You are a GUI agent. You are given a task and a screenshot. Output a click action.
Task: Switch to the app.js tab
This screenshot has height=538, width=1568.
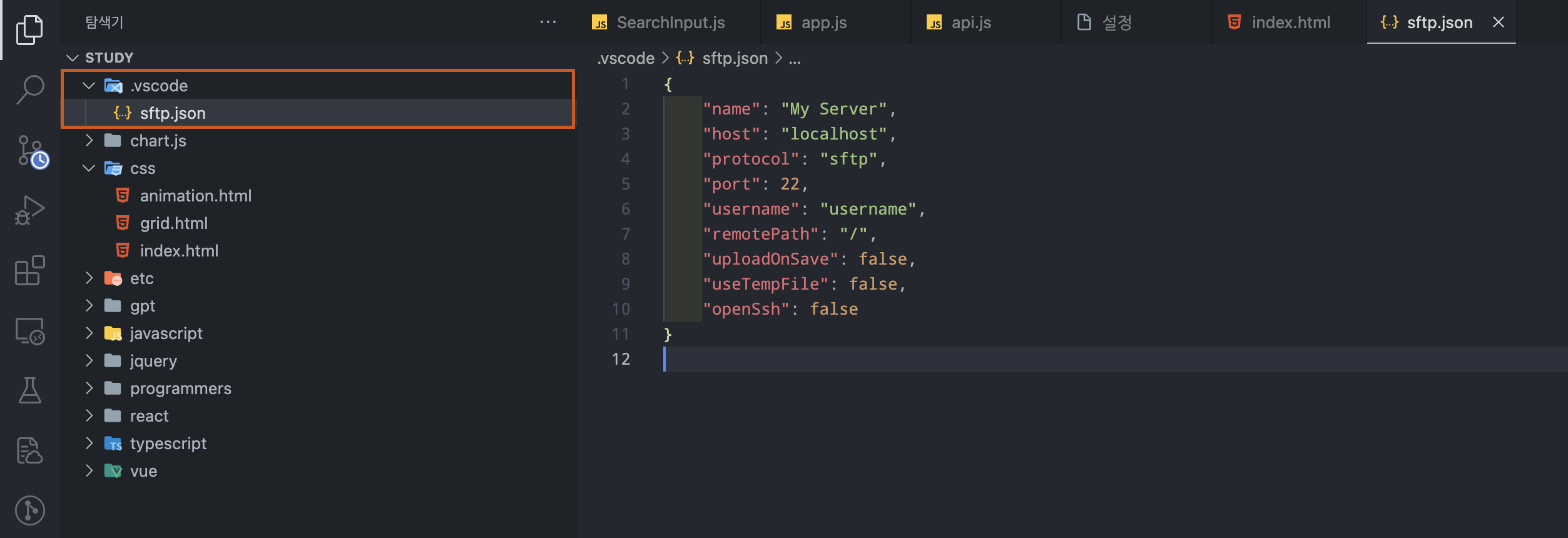pyautogui.click(x=836, y=23)
